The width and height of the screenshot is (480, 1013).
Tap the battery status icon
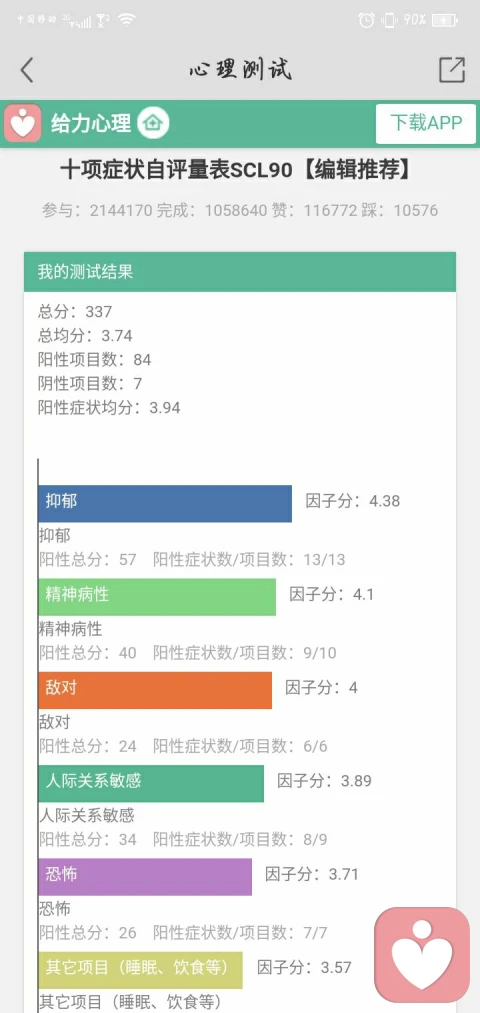[446, 20]
